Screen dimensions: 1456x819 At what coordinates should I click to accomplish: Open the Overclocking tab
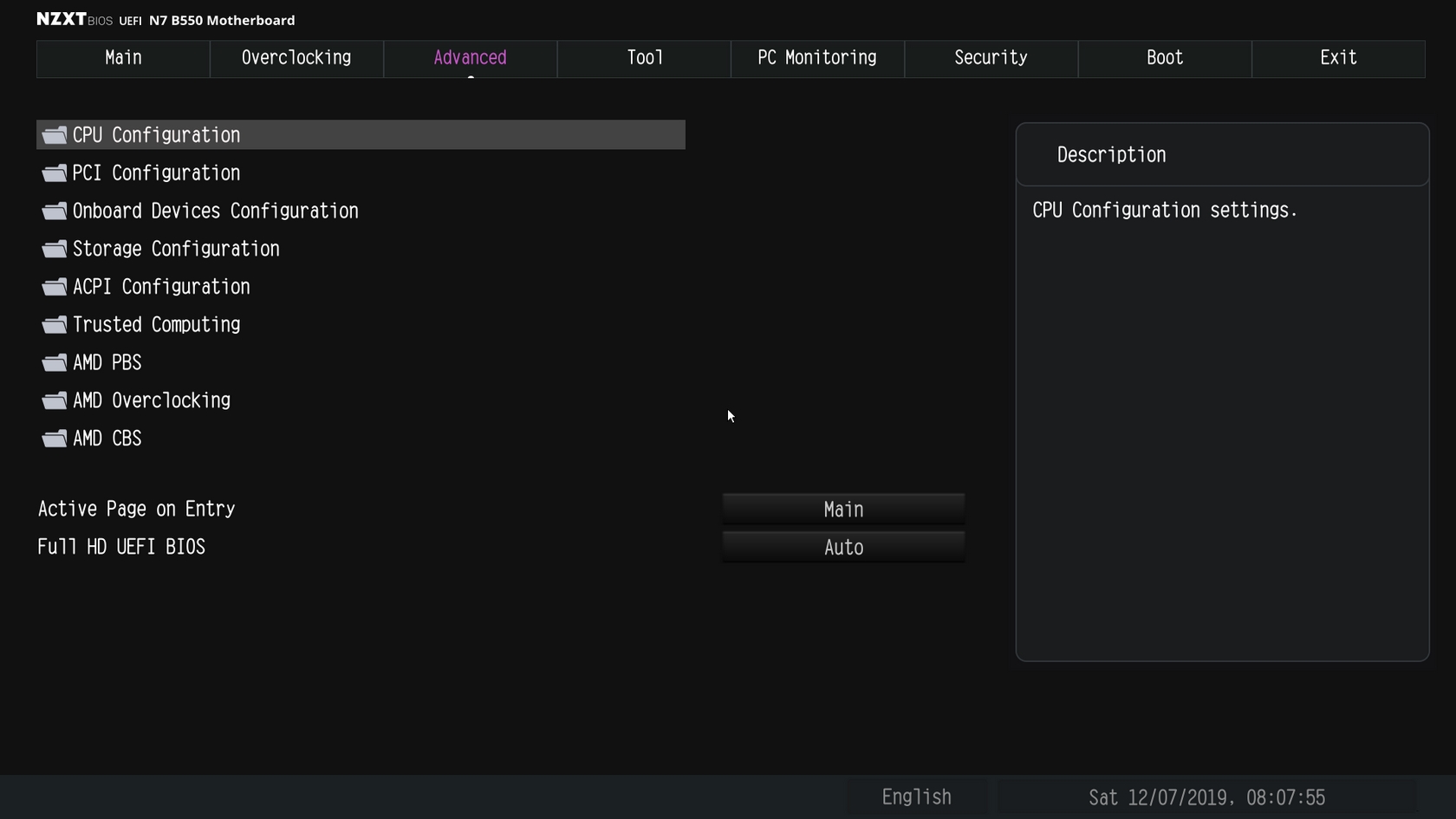[x=296, y=58]
